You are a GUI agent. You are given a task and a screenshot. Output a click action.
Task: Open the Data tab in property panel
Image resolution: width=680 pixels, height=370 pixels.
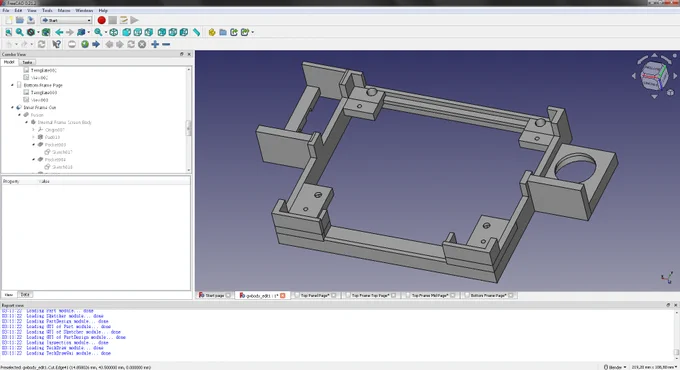[25, 295]
